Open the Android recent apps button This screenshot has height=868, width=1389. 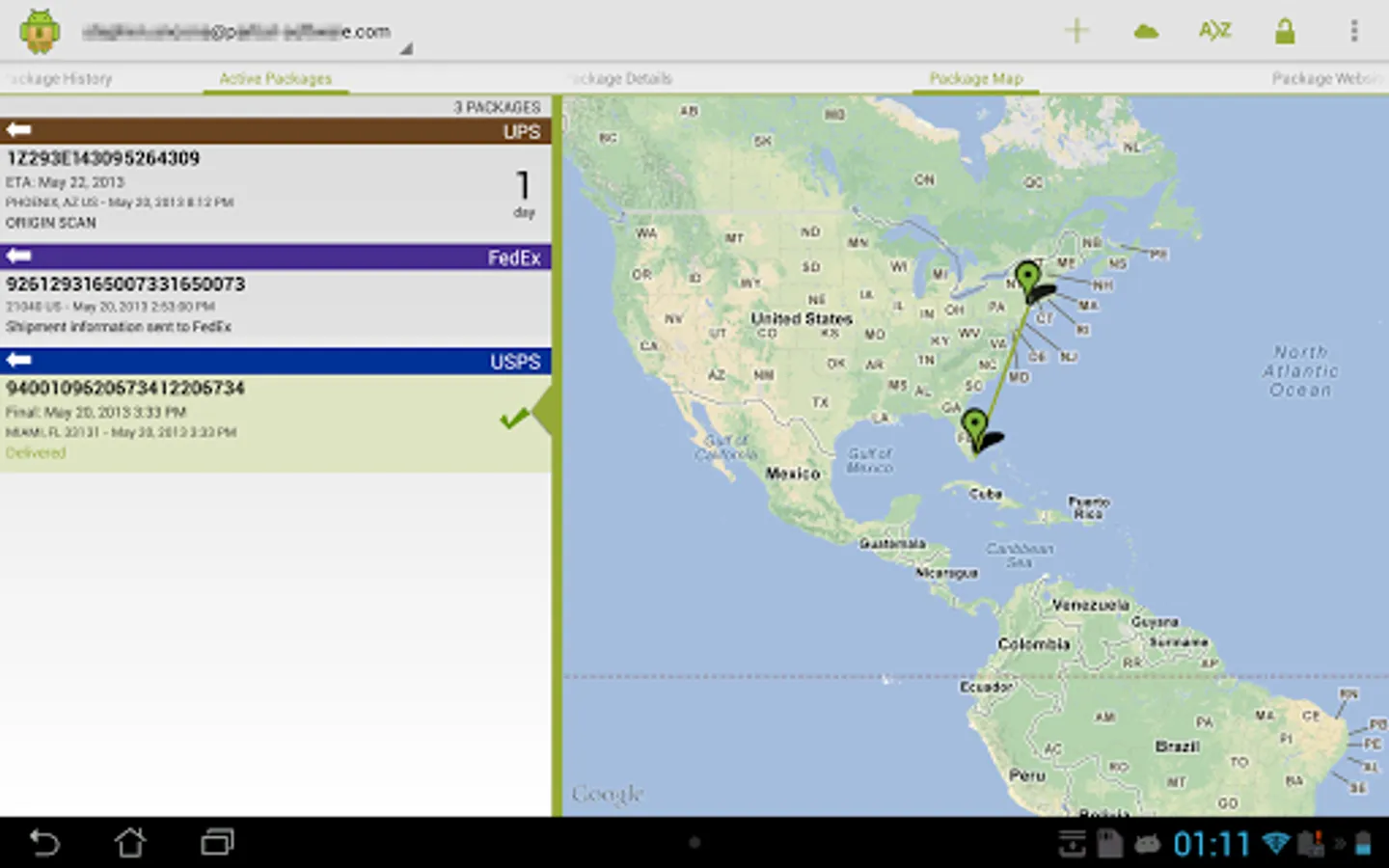(x=217, y=843)
